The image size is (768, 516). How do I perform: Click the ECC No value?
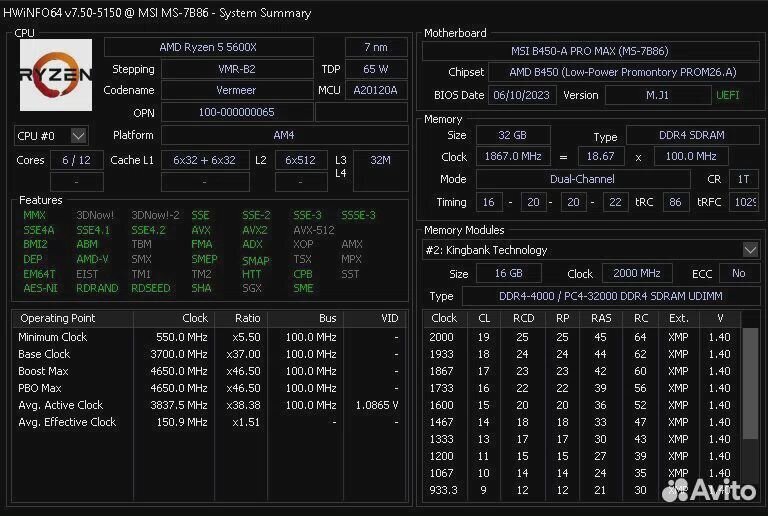coord(739,273)
